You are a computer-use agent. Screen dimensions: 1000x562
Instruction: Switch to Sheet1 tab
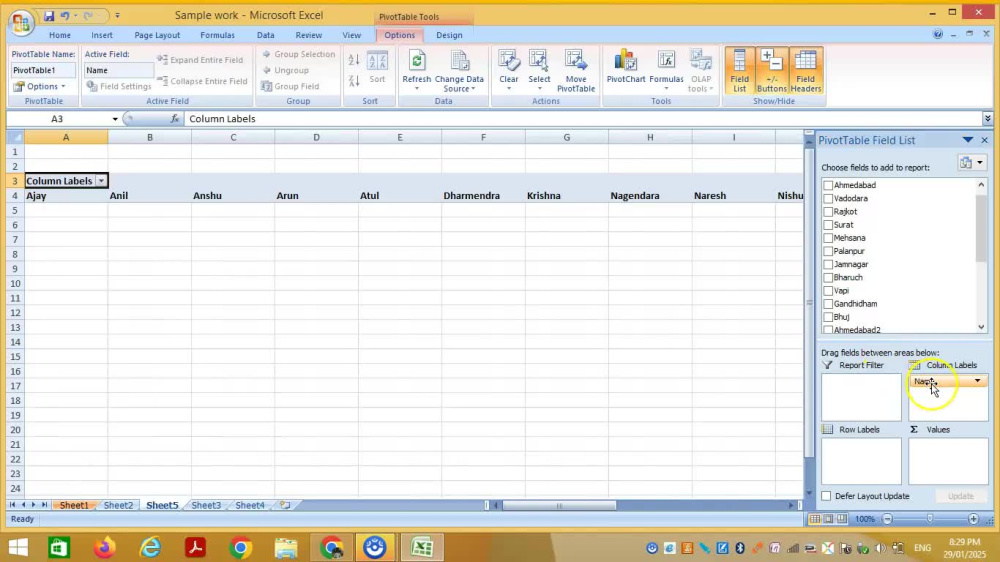coord(74,505)
